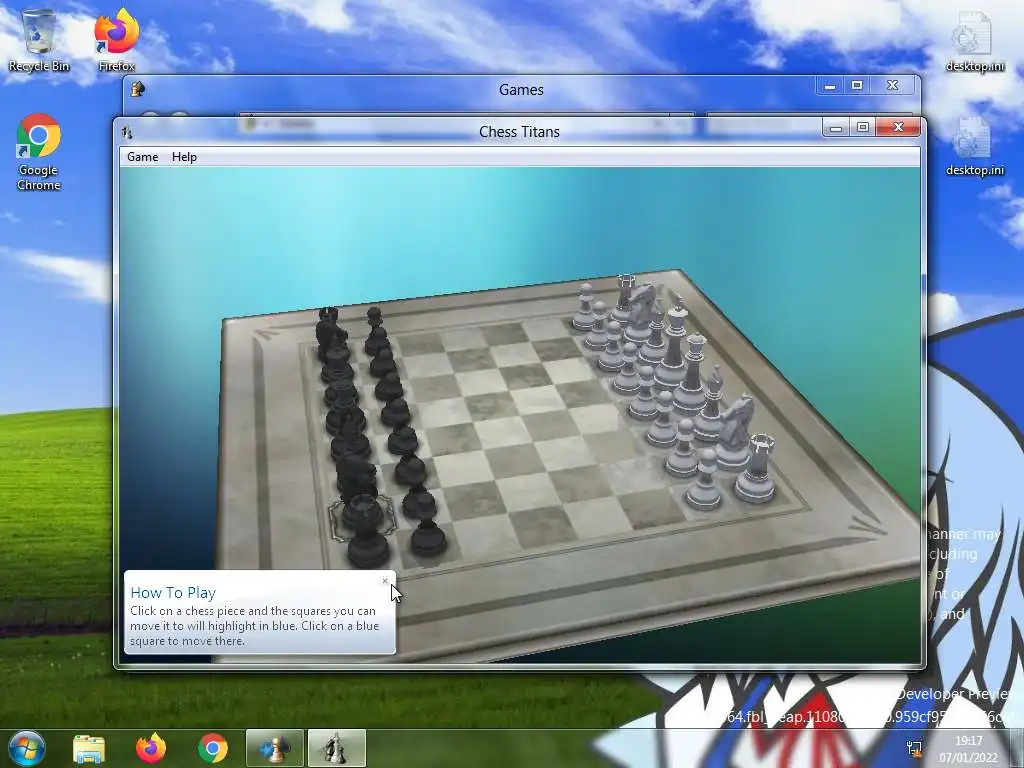Open the network tray icon
This screenshot has width=1024, height=768.
(x=914, y=748)
